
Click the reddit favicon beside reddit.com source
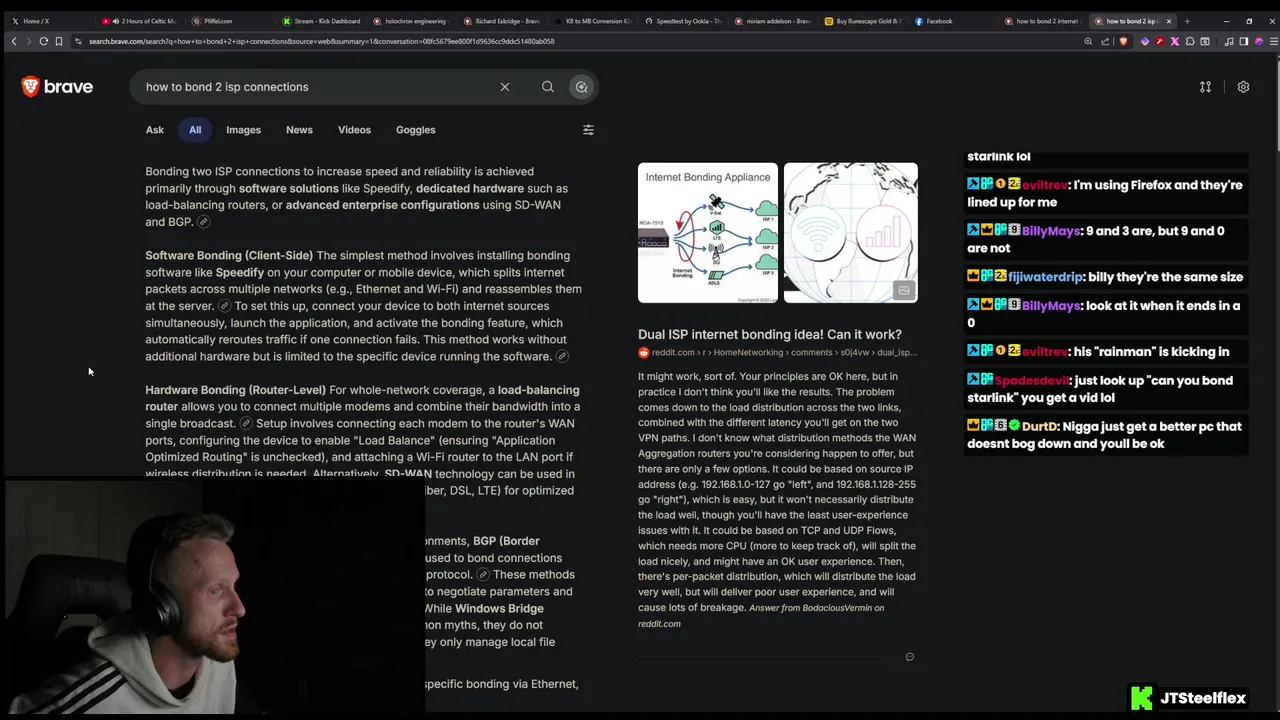[x=644, y=352]
